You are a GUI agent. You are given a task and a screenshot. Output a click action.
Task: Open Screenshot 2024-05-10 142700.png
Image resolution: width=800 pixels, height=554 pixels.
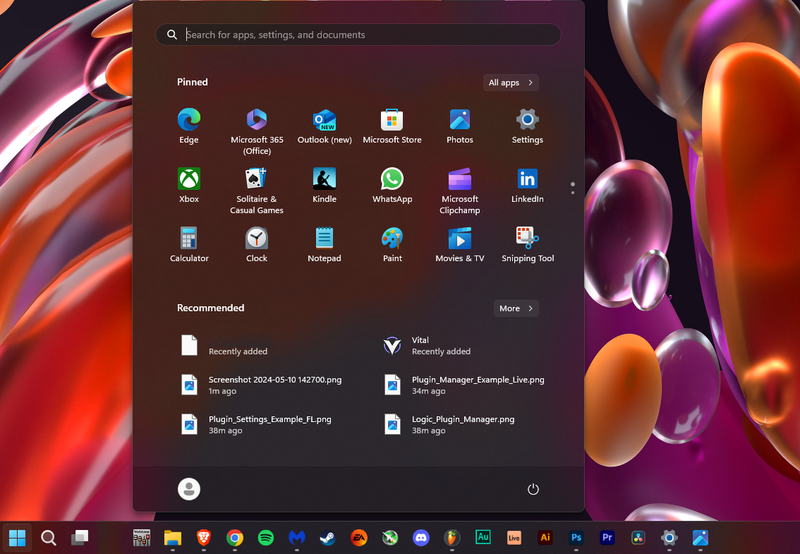point(274,385)
